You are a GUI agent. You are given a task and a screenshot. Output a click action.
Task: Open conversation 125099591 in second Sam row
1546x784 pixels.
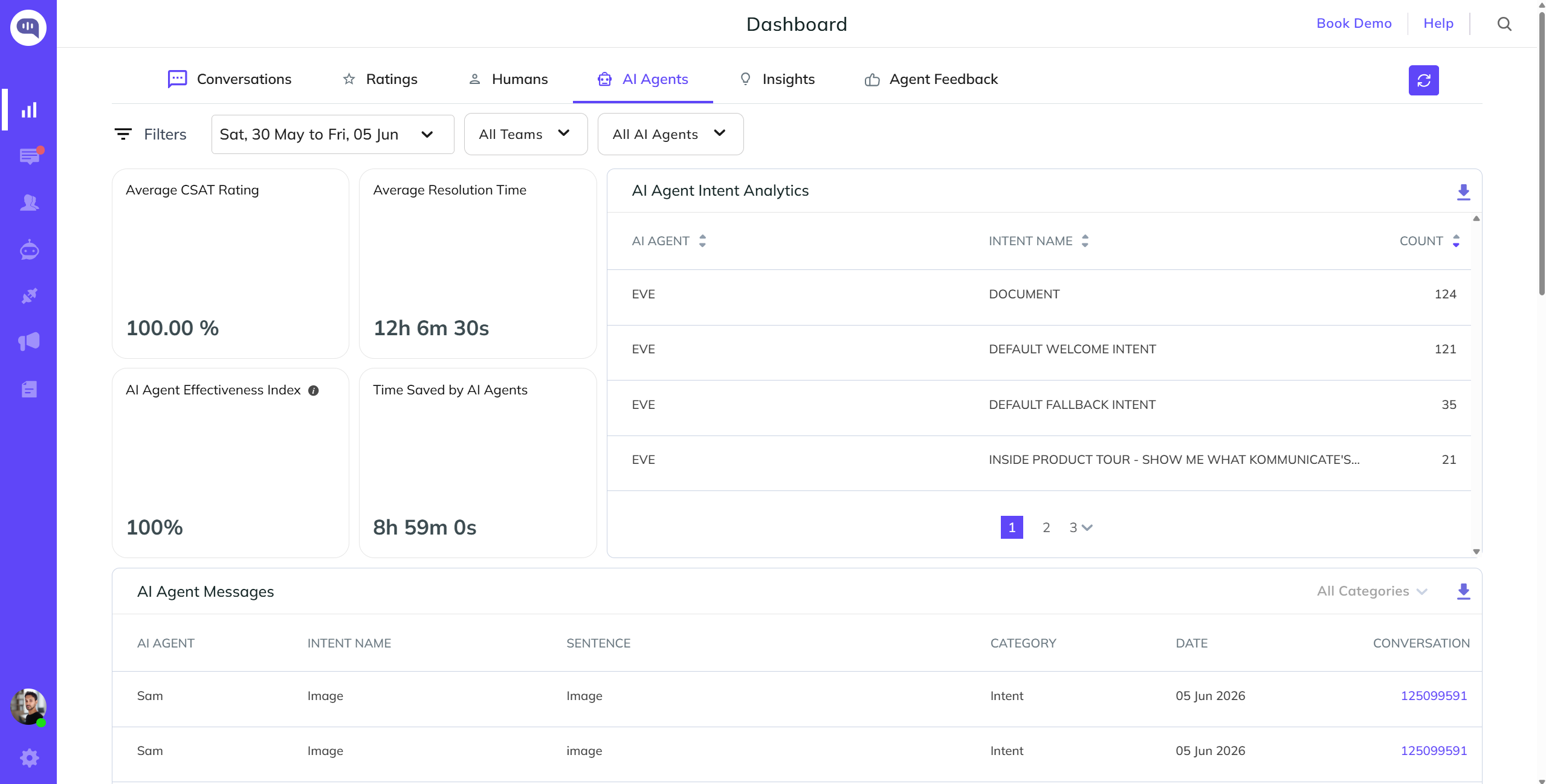(x=1434, y=751)
